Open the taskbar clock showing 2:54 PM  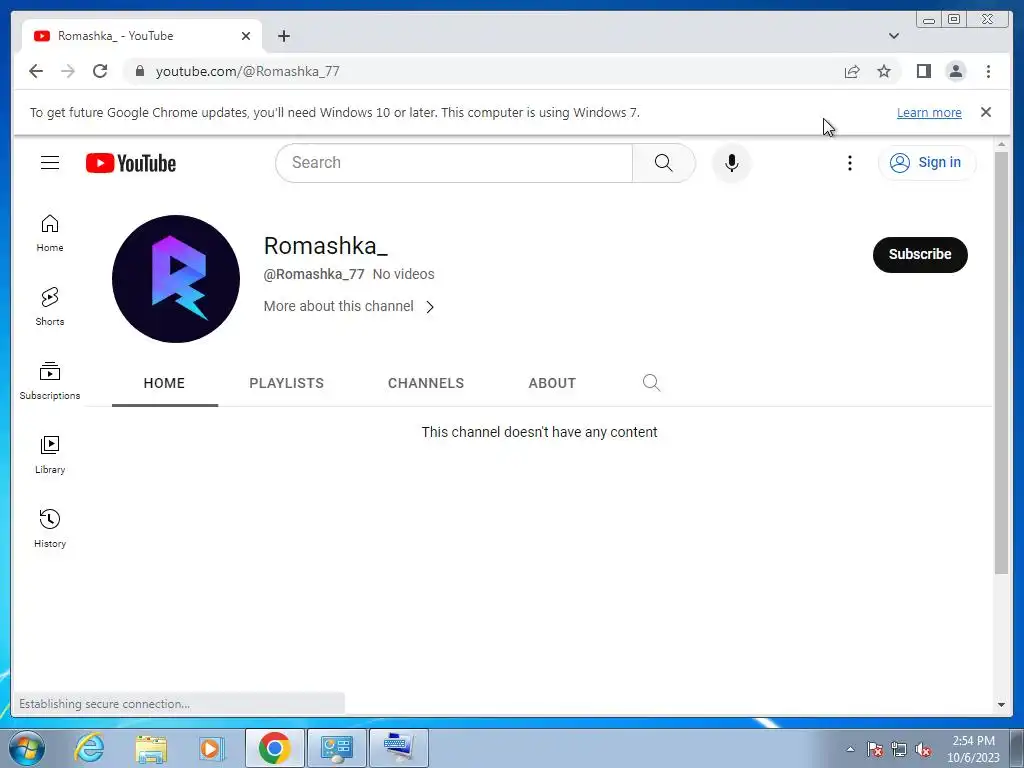coord(973,749)
